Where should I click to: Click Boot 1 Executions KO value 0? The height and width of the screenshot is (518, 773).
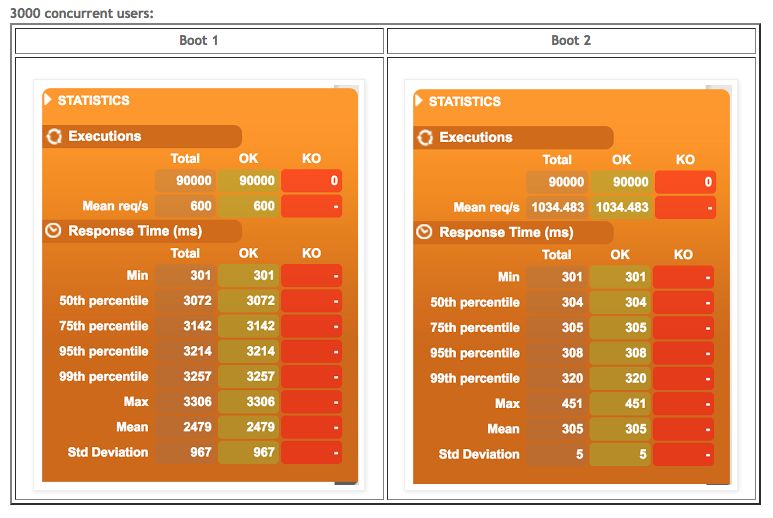[312, 181]
